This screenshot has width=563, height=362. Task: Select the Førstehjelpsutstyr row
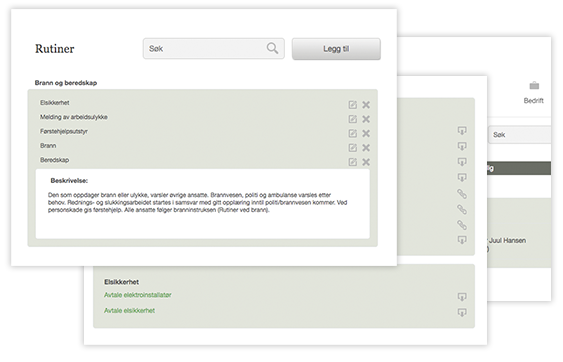pos(203,132)
